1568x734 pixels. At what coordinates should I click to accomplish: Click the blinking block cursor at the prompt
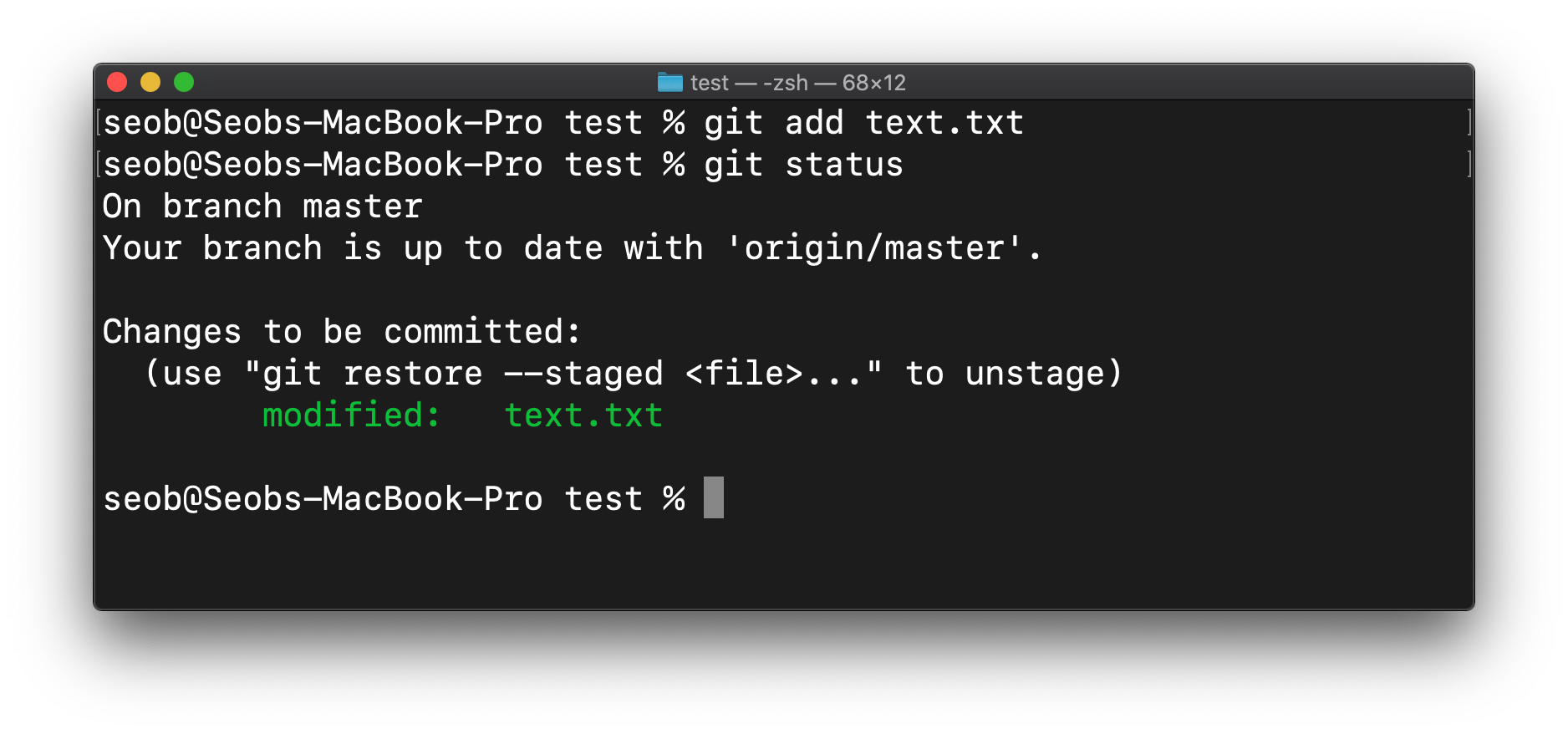[x=715, y=497]
